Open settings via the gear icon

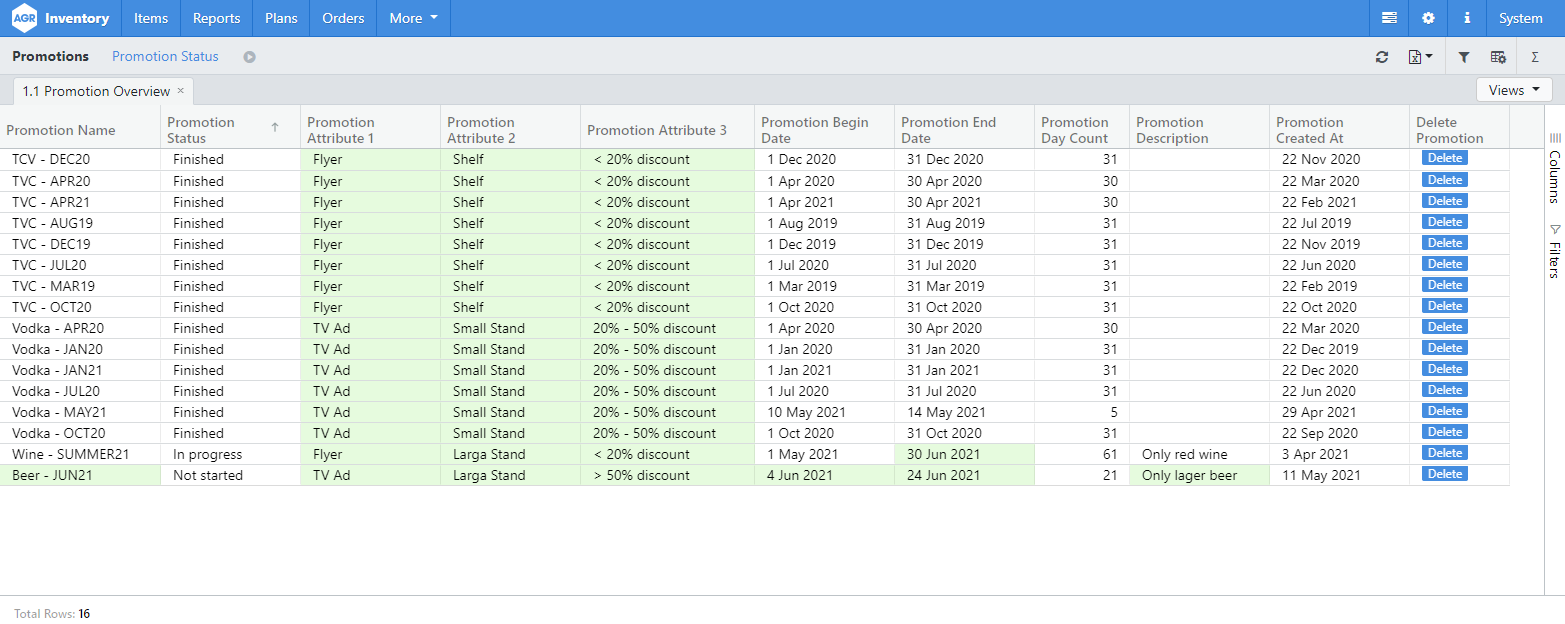[1428, 18]
